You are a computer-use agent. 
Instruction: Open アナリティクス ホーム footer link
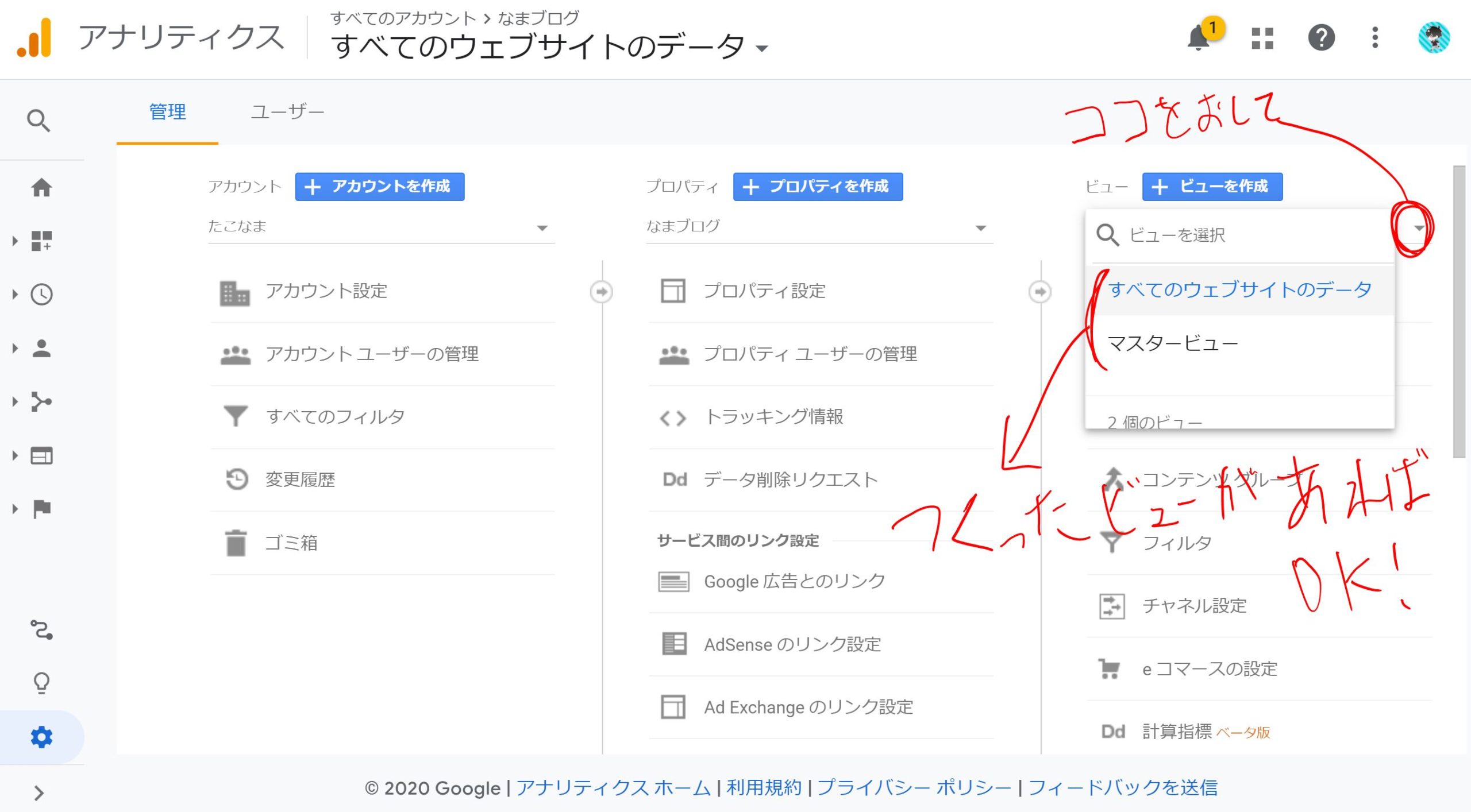[613, 788]
